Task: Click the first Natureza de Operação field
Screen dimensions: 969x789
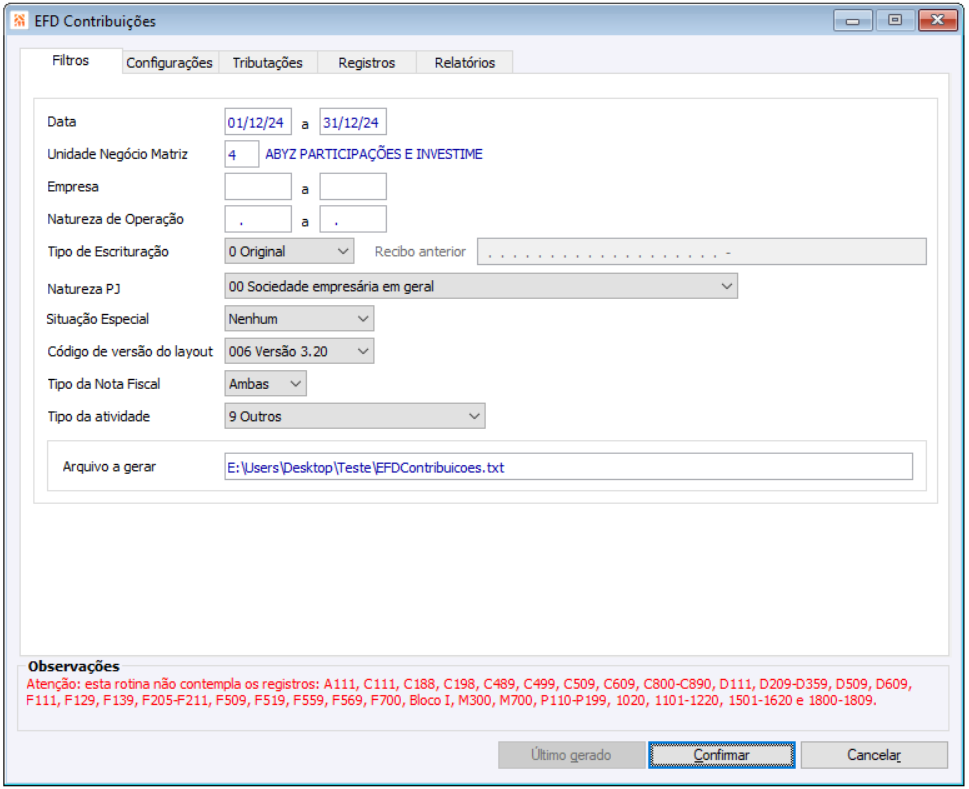Action: [x=258, y=219]
